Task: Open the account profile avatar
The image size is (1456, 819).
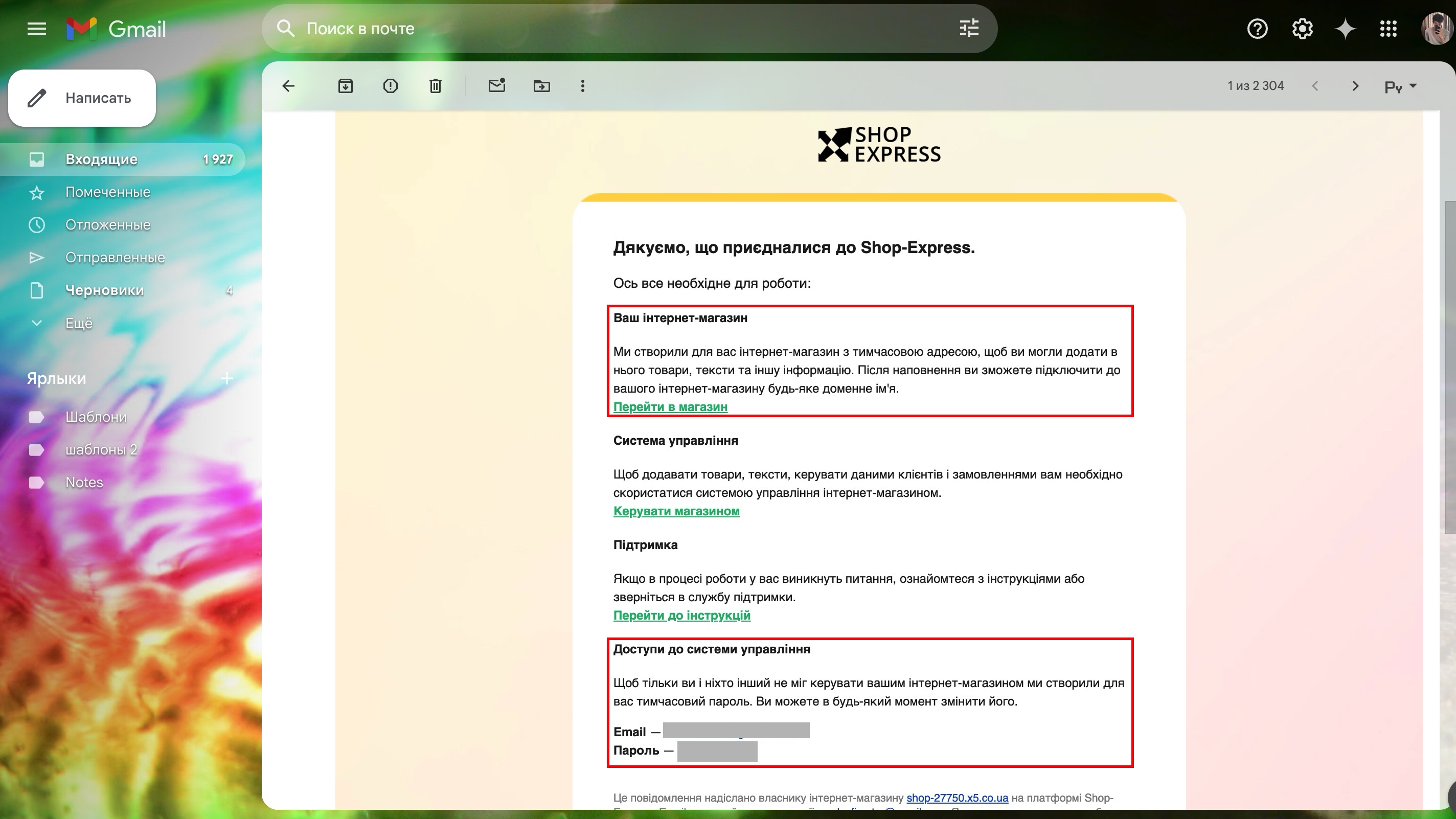Action: coord(1437,28)
